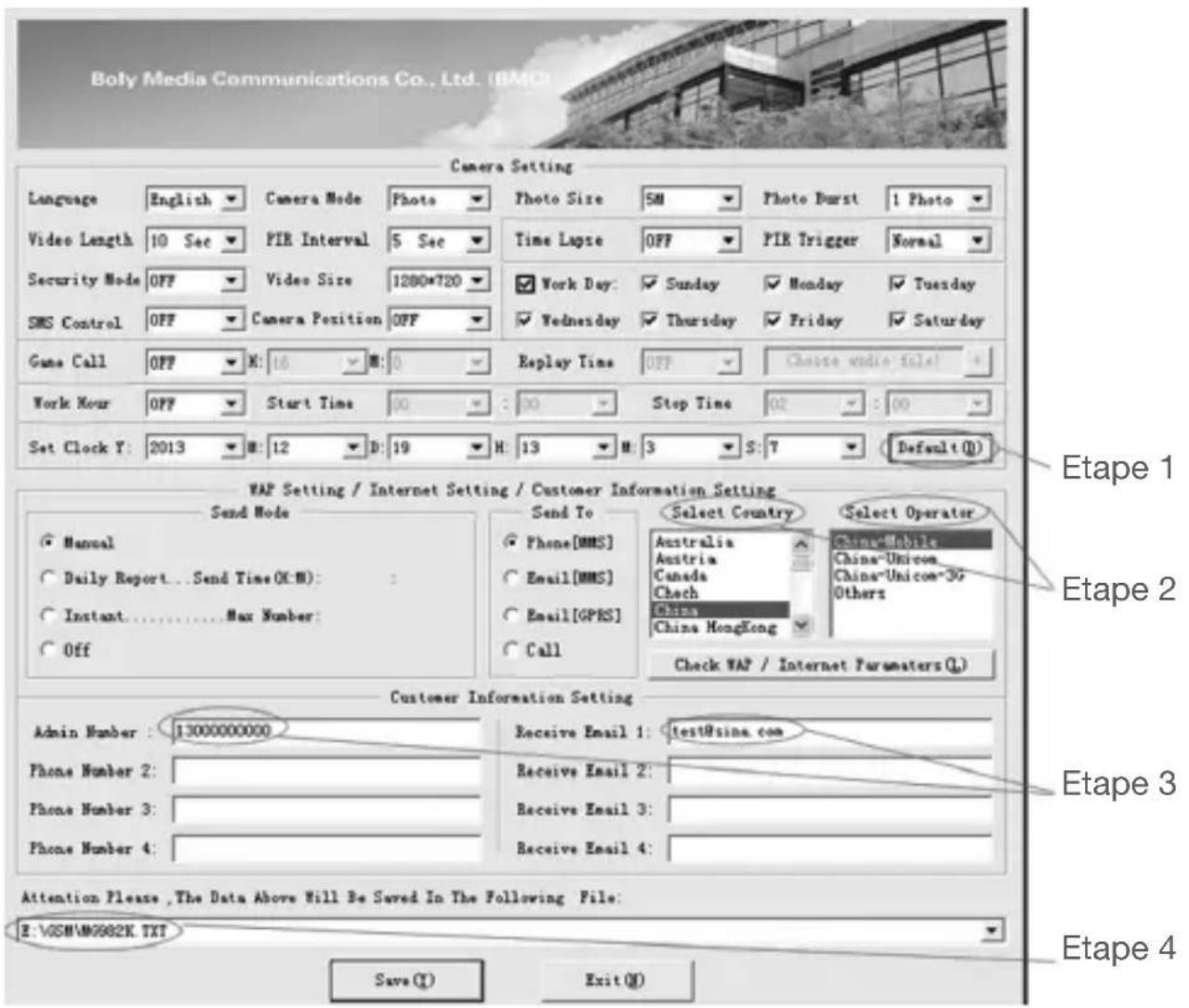Choose Phone[MMS] under Send To
The width and height of the screenshot is (1189, 1008).
click(x=510, y=542)
